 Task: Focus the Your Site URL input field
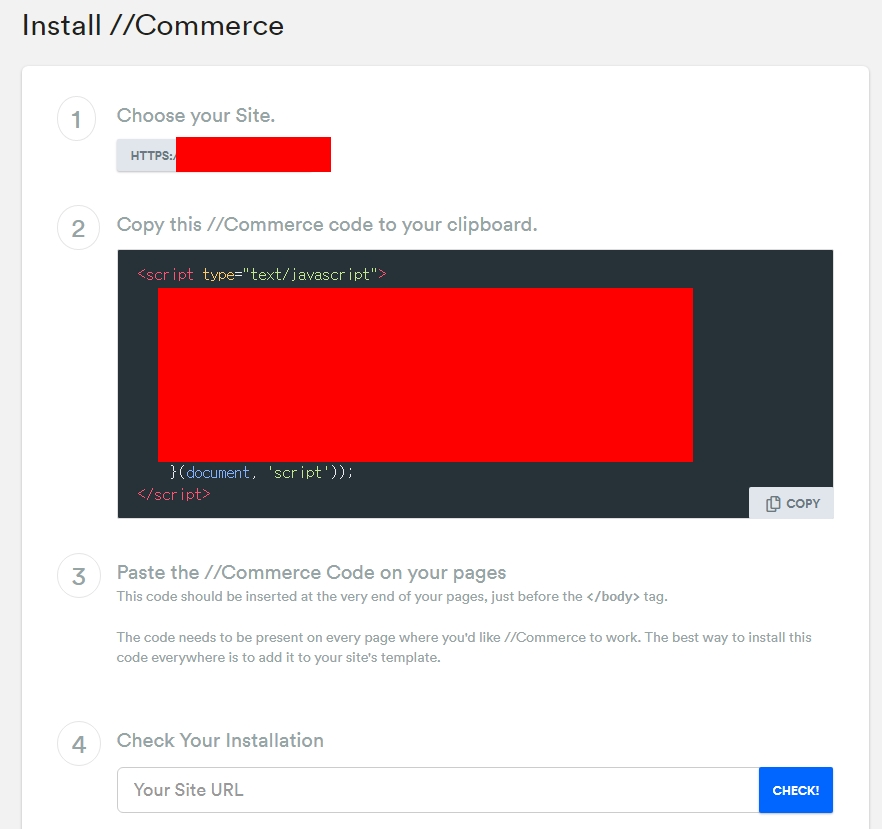point(438,790)
